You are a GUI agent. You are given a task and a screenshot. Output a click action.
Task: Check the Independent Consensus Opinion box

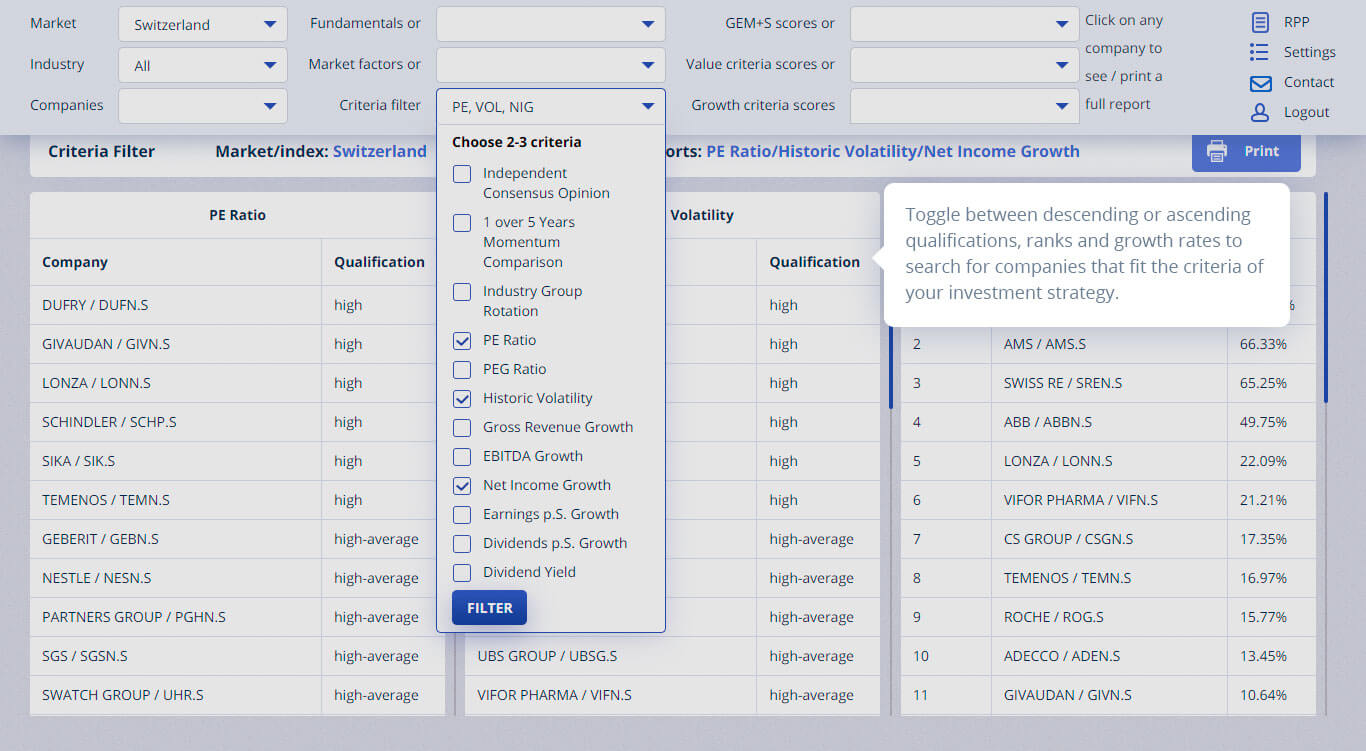click(x=462, y=174)
